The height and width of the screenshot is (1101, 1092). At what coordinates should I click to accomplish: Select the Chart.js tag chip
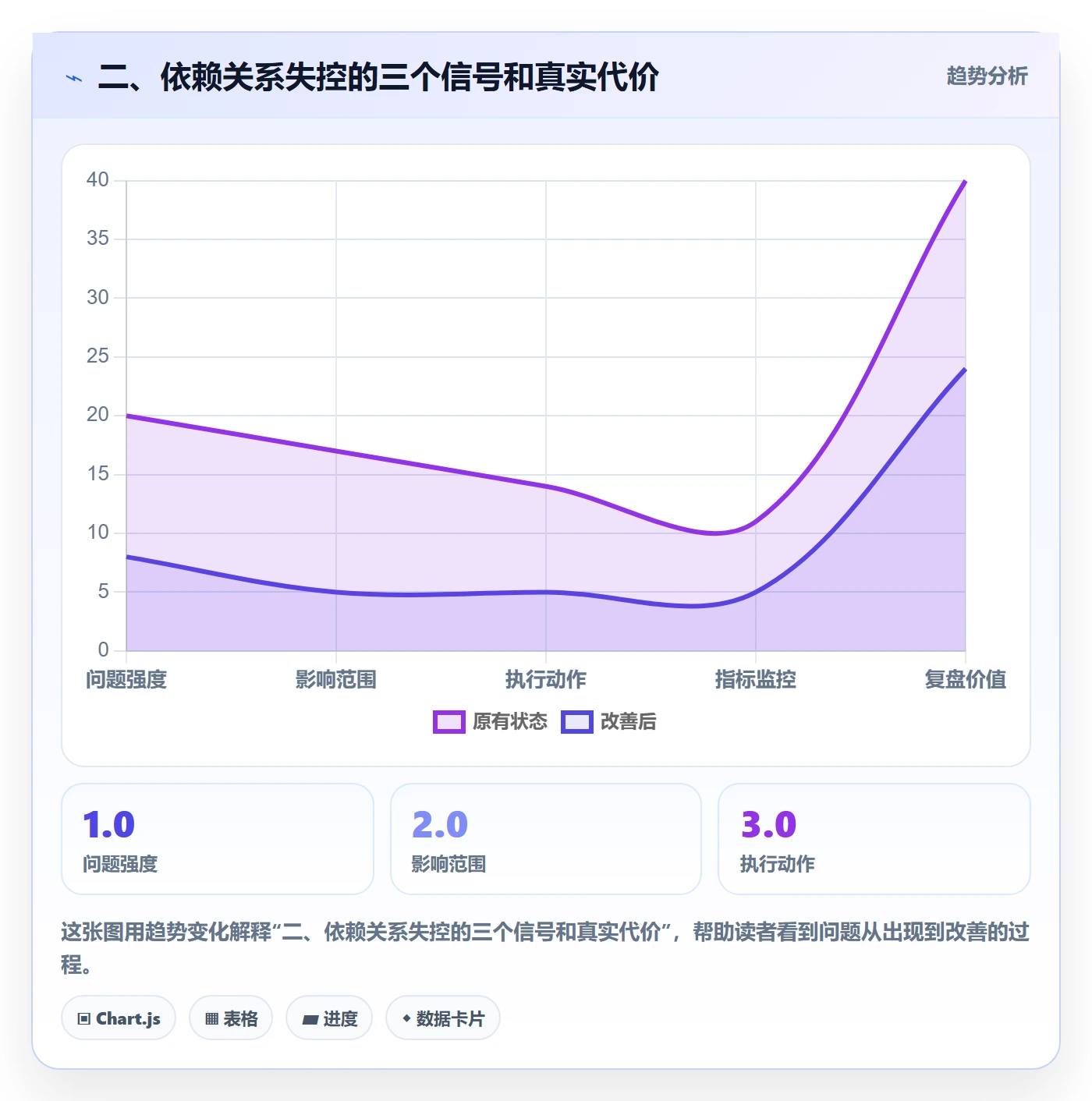click(119, 1018)
